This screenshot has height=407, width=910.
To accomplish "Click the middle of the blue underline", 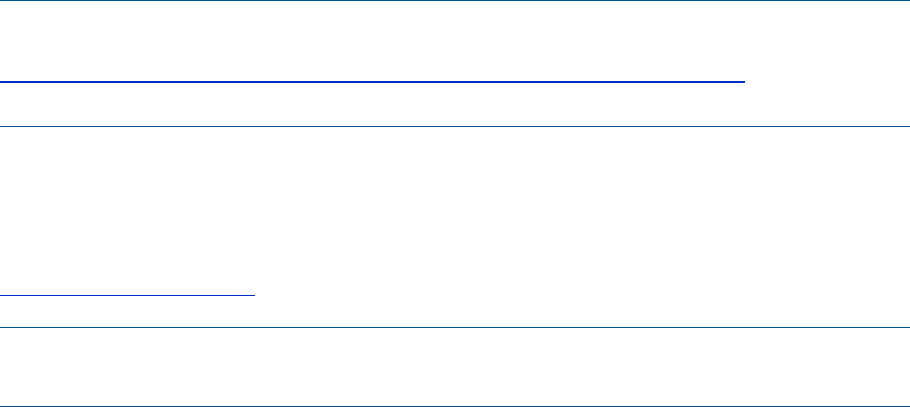I will 373,81.
